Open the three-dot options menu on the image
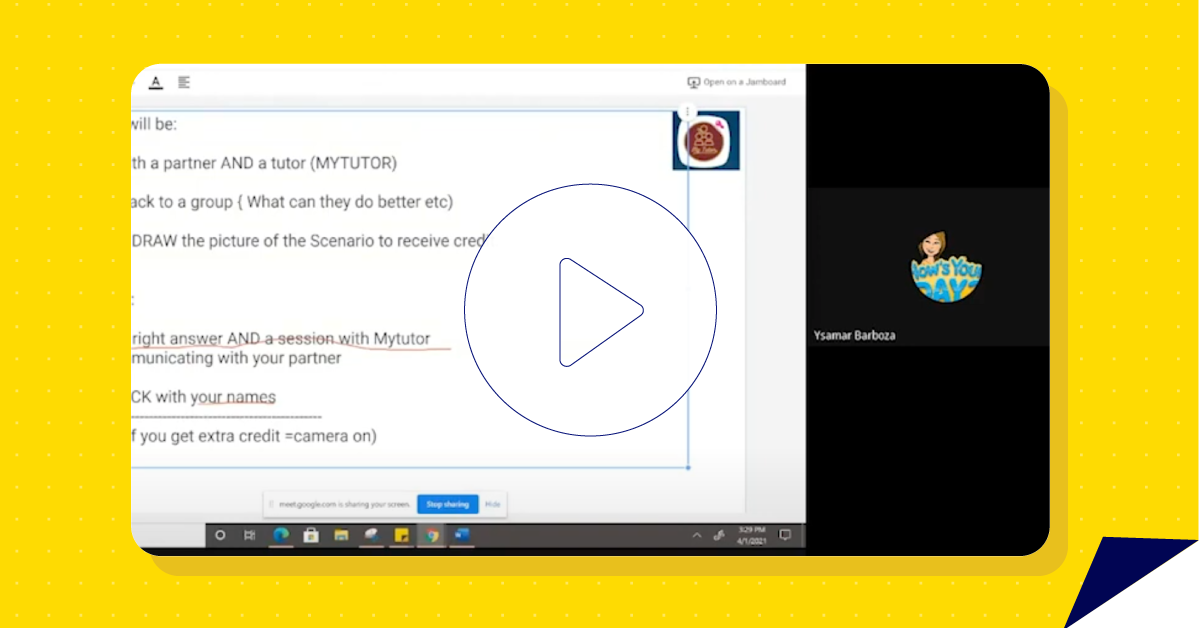 (687, 110)
